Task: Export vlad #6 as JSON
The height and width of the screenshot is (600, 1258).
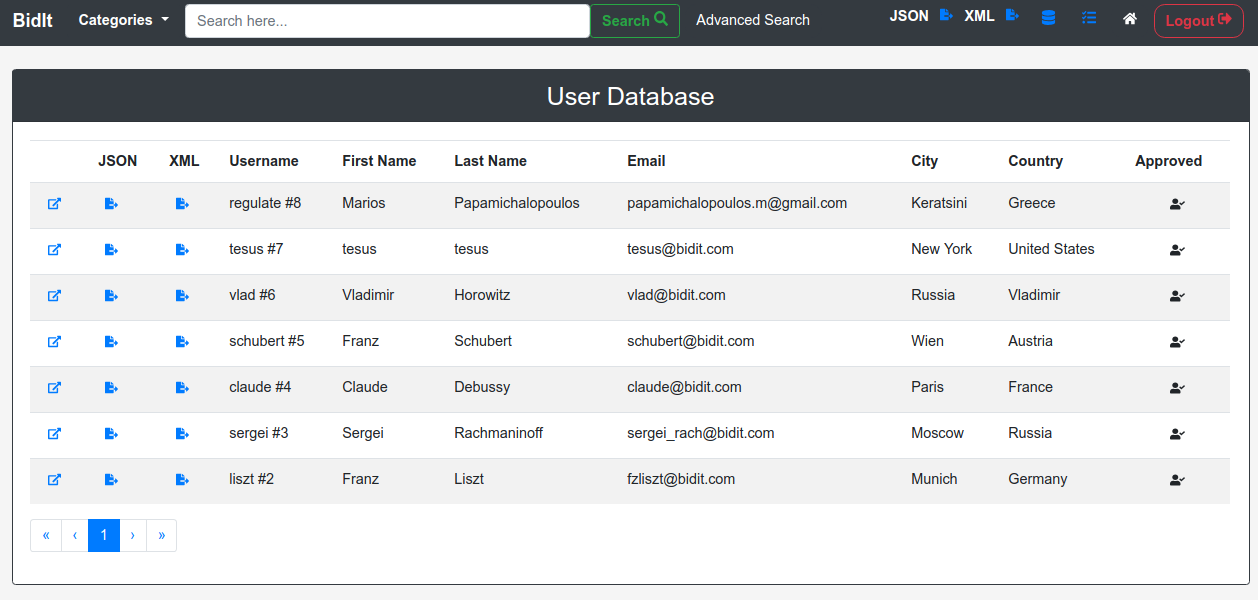Action: coord(111,296)
